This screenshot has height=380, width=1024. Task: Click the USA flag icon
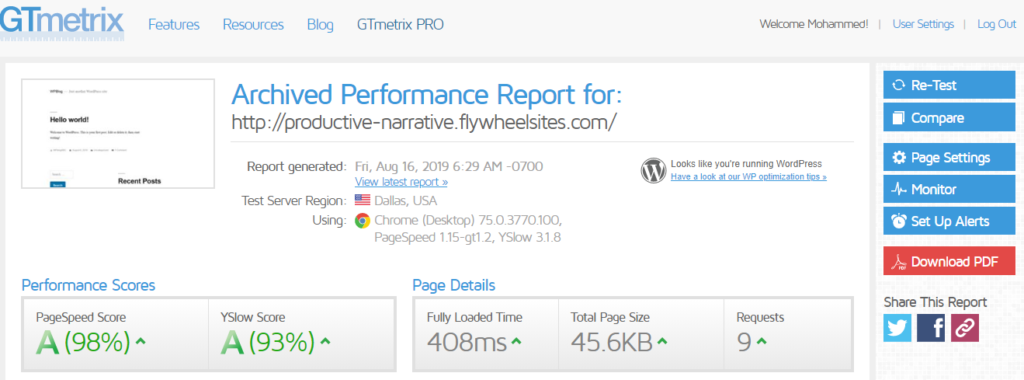(362, 200)
